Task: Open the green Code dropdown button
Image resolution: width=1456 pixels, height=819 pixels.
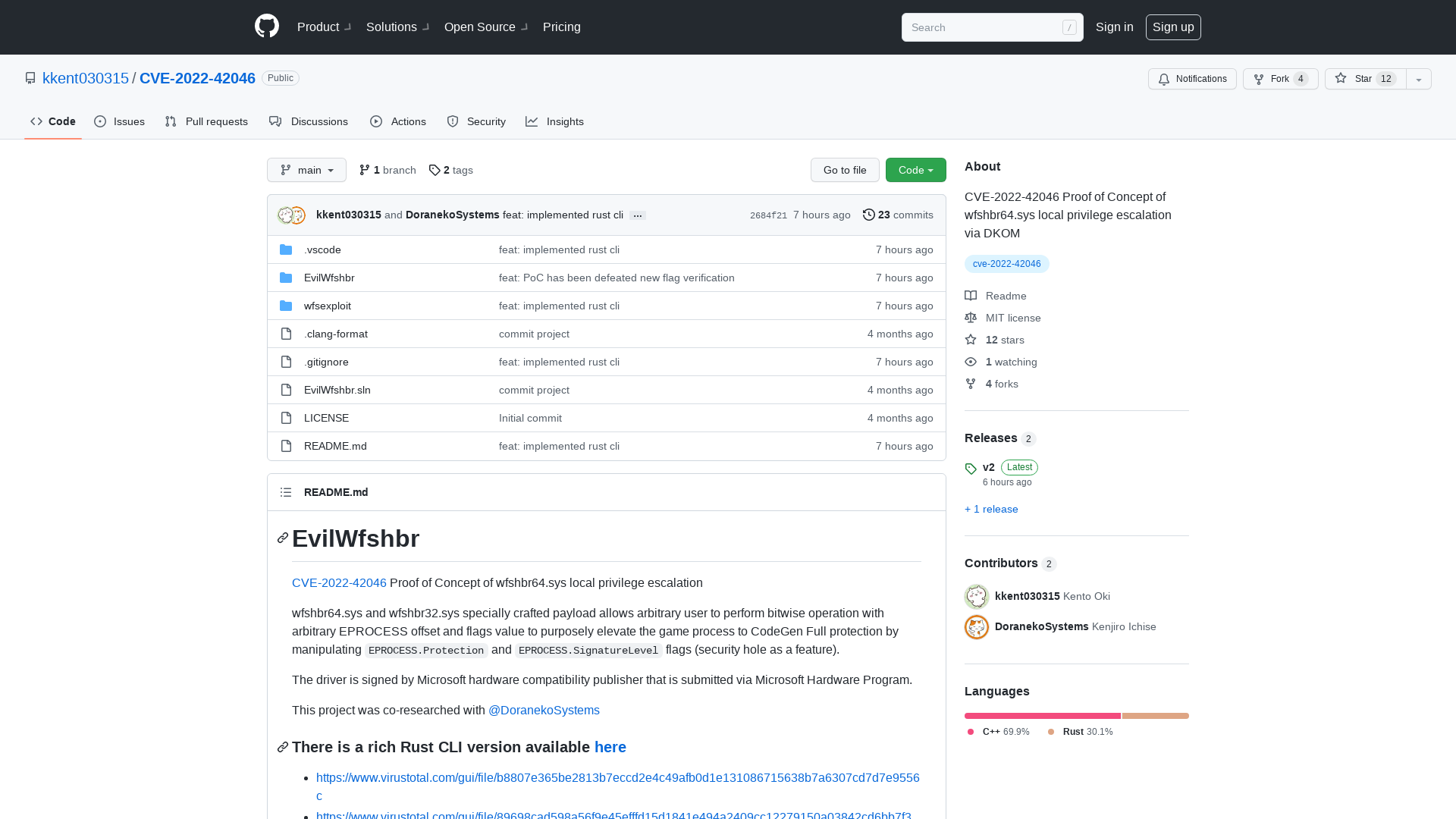Action: 916,170
